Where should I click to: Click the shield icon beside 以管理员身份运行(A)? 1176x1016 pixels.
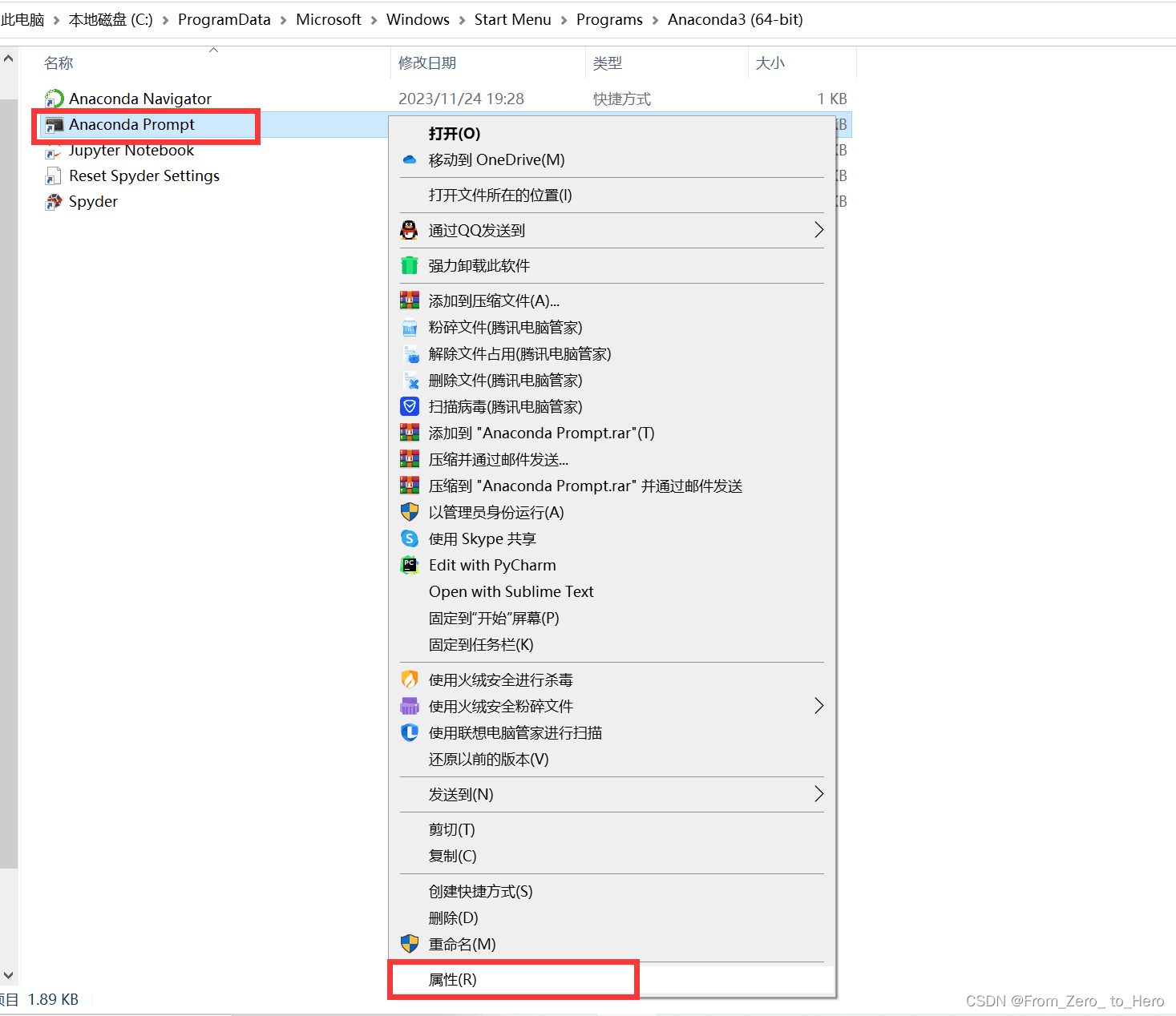410,512
